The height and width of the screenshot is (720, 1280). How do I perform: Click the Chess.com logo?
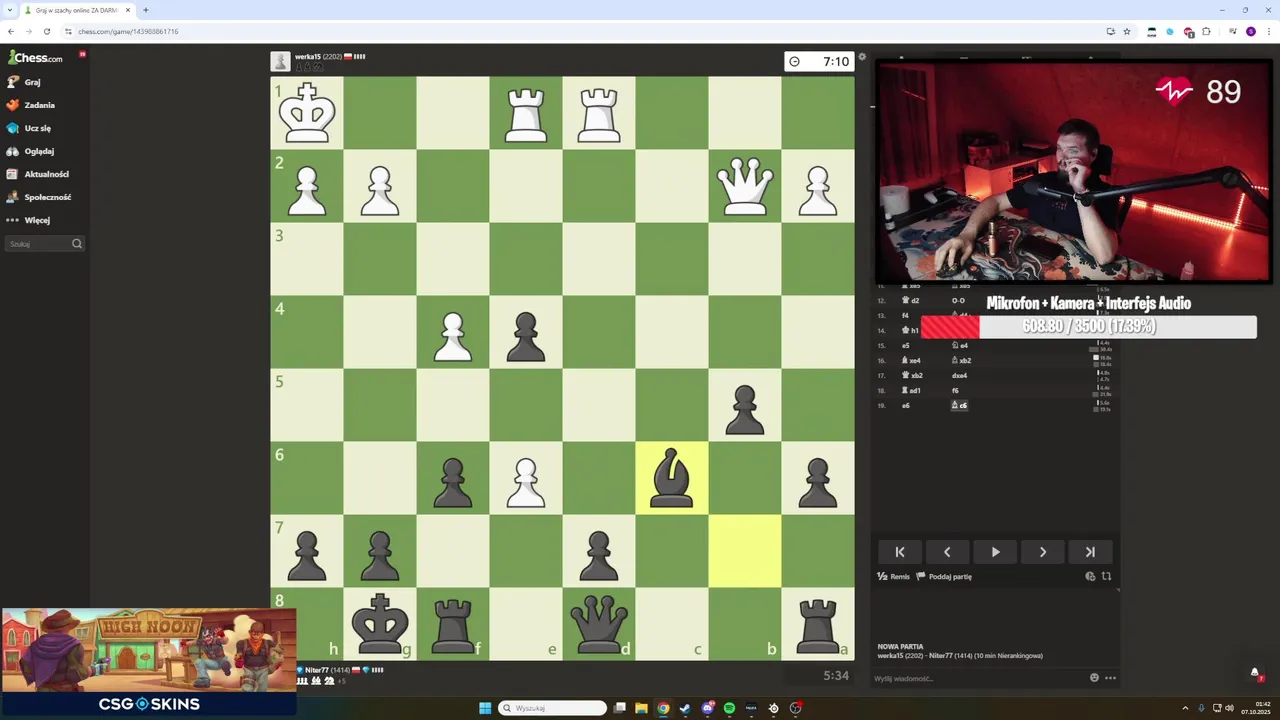coord(36,57)
